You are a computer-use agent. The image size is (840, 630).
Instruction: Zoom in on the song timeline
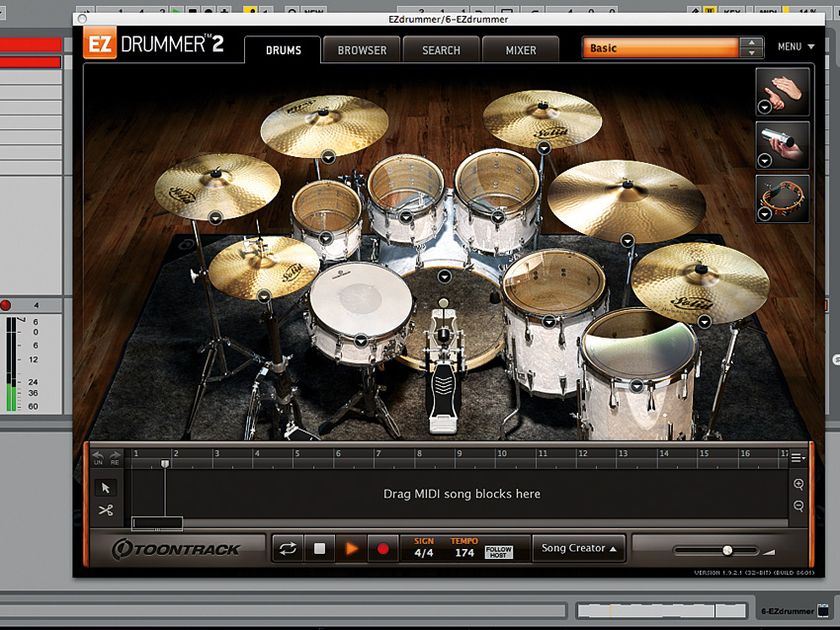[x=800, y=482]
